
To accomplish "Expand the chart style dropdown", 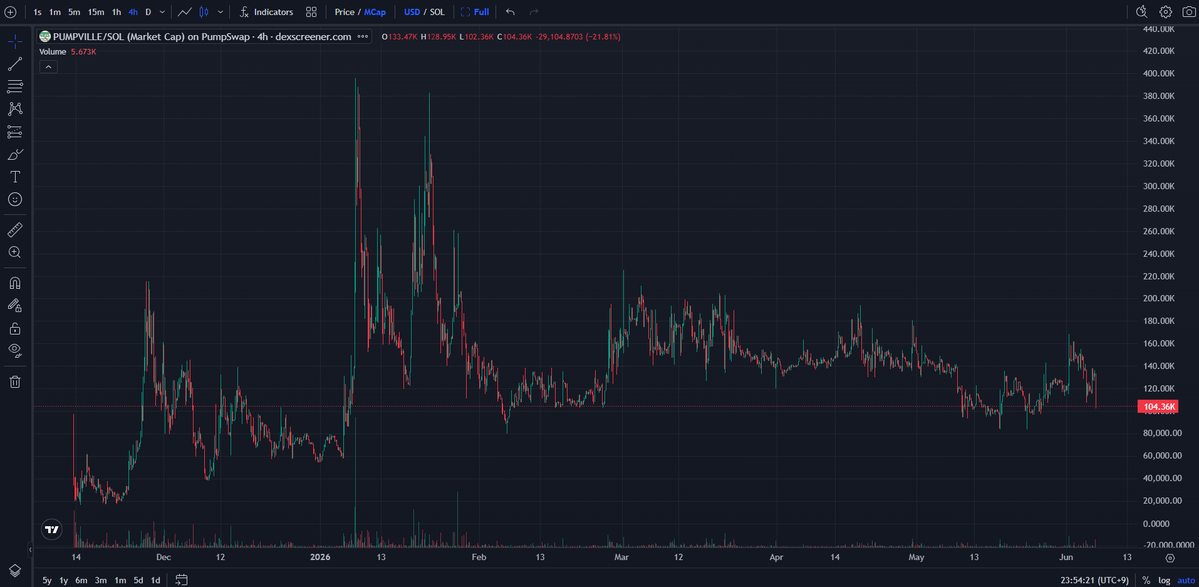I will [x=221, y=12].
